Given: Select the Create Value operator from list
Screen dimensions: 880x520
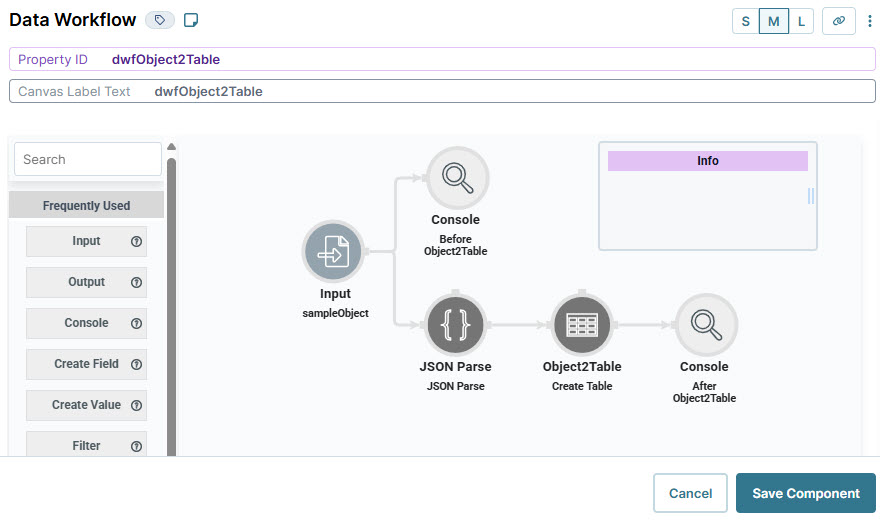Looking at the screenshot, I should (86, 405).
